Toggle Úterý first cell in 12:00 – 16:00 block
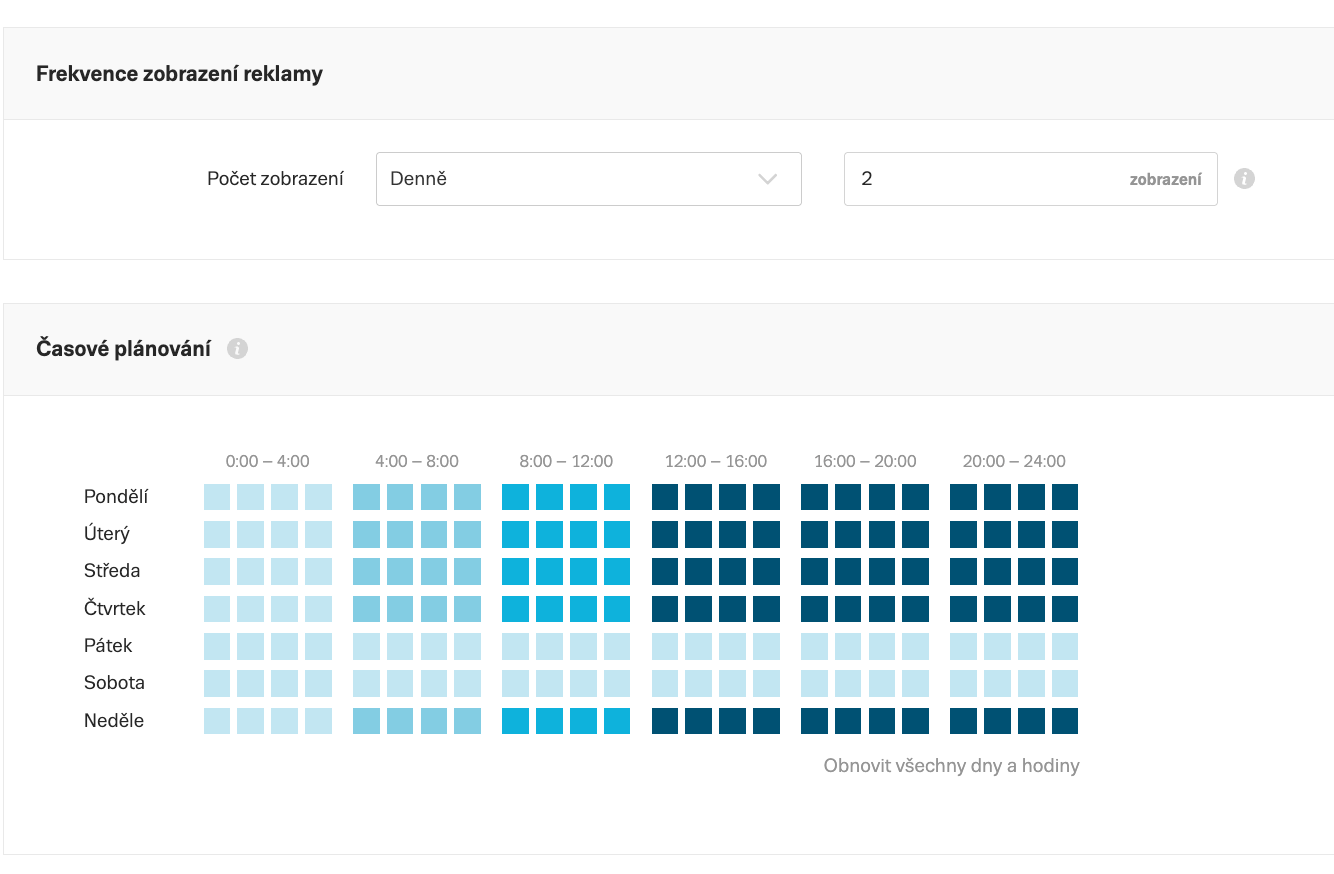1334x874 pixels. point(665,534)
